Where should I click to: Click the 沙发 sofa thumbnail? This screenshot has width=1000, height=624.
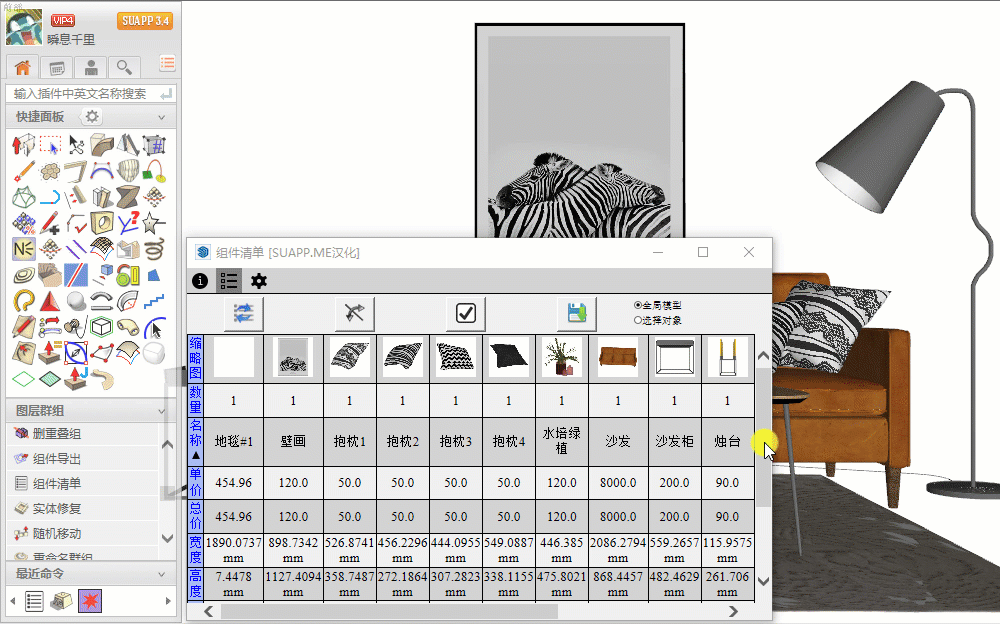618,358
